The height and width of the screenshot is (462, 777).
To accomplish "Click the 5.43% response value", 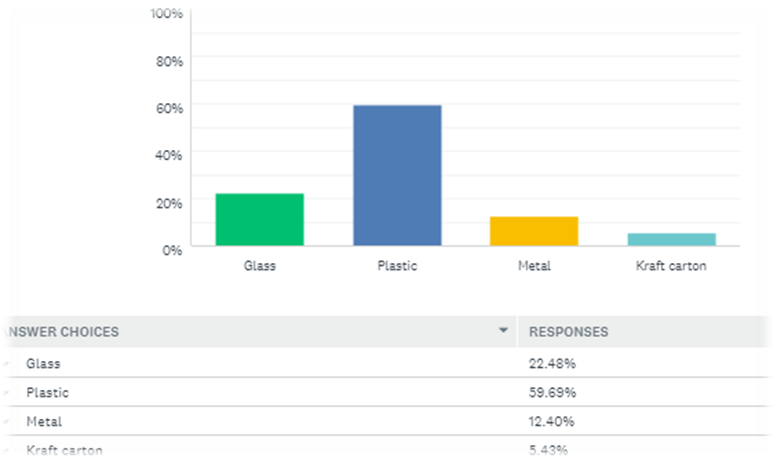I will (549, 450).
